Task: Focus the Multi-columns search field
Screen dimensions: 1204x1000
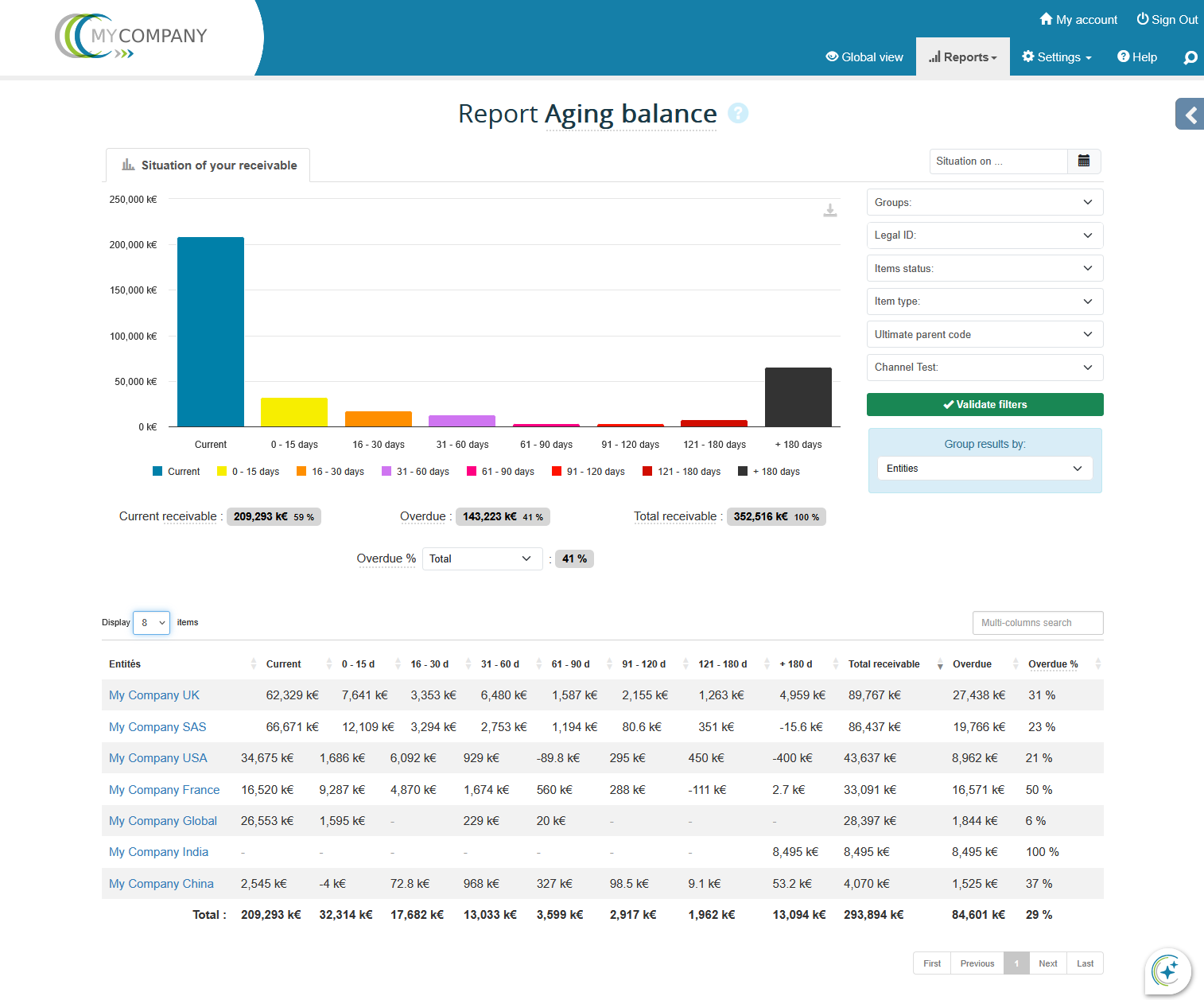Action: pos(1037,623)
